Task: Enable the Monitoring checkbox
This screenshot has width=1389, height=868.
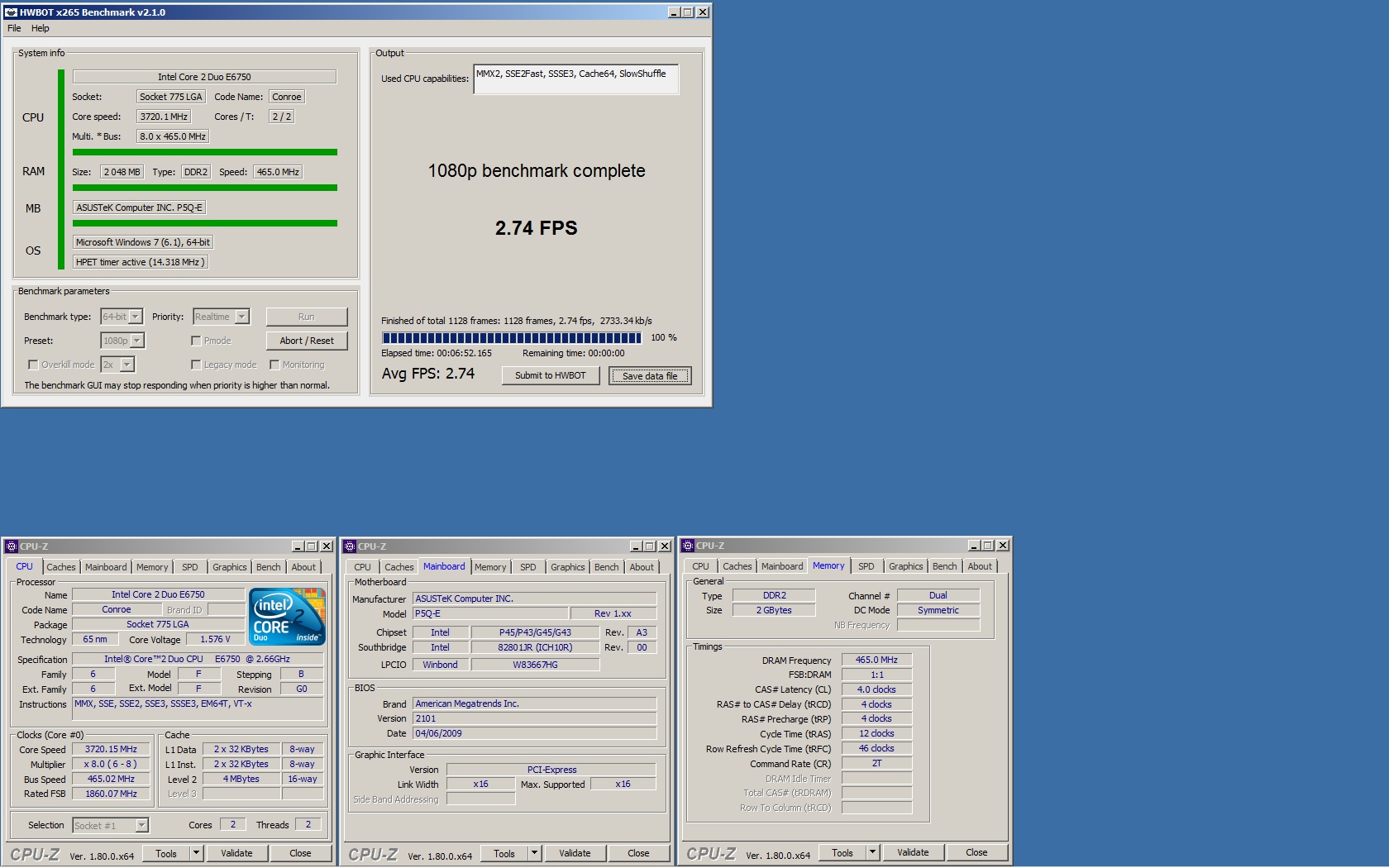Action: coord(274,365)
